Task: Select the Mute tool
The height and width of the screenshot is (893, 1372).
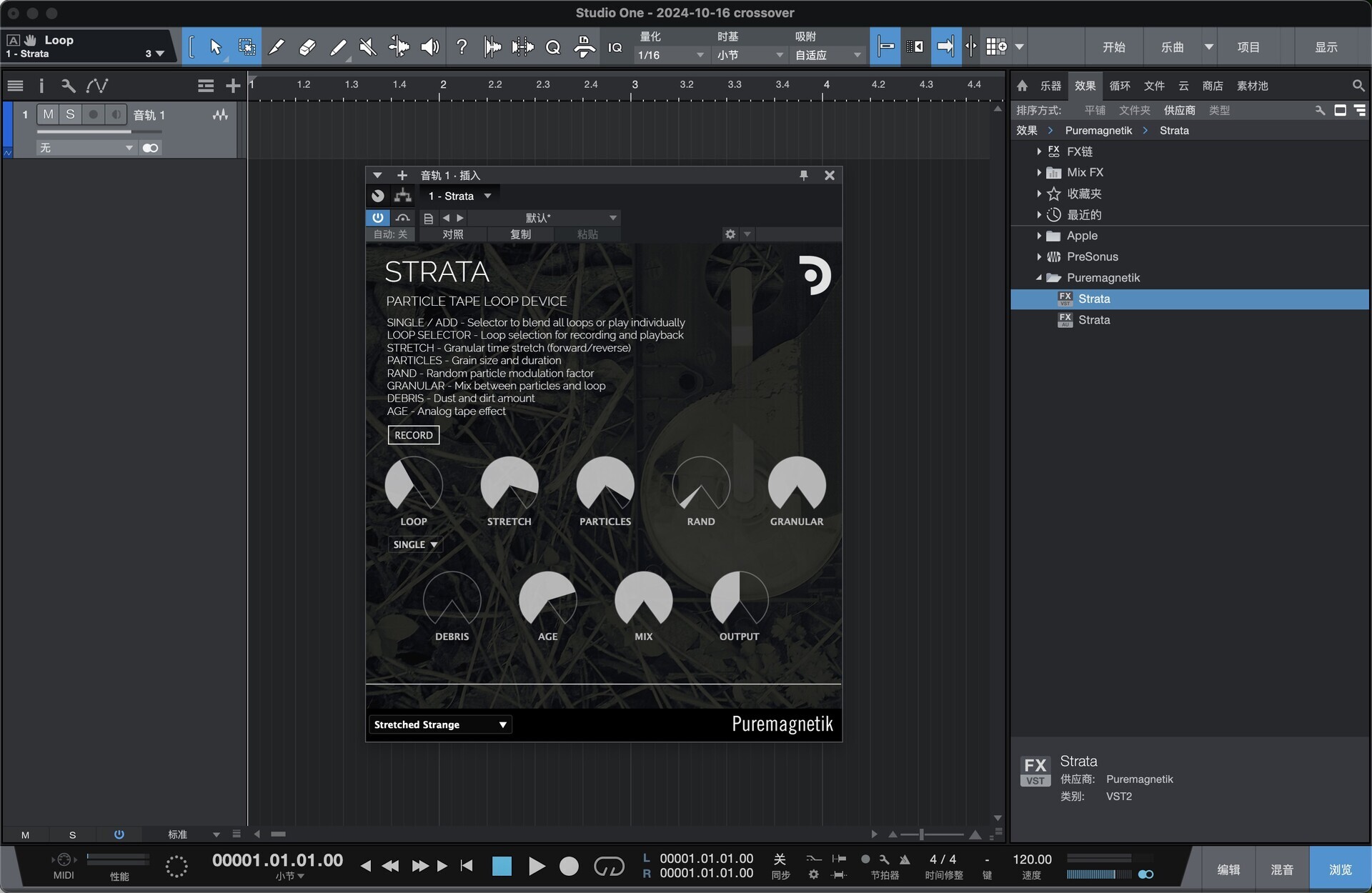Action: (x=368, y=47)
